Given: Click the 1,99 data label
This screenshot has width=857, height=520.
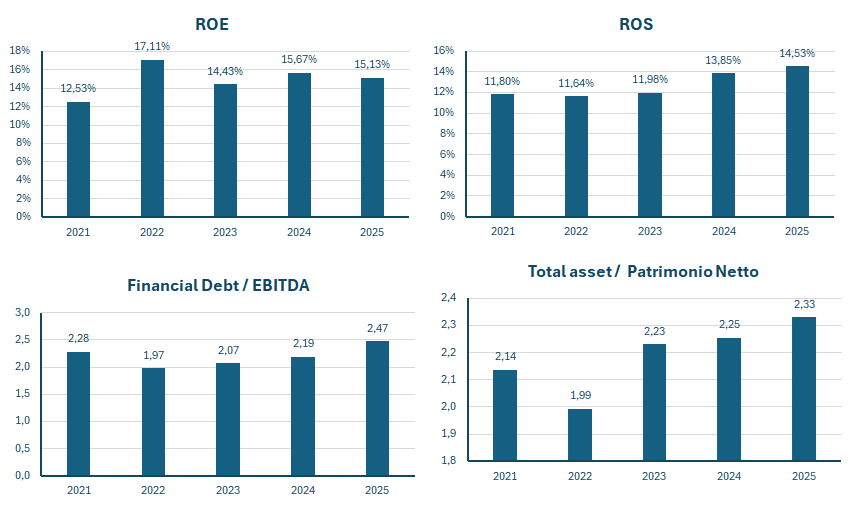Looking at the screenshot, I should click(x=580, y=395).
